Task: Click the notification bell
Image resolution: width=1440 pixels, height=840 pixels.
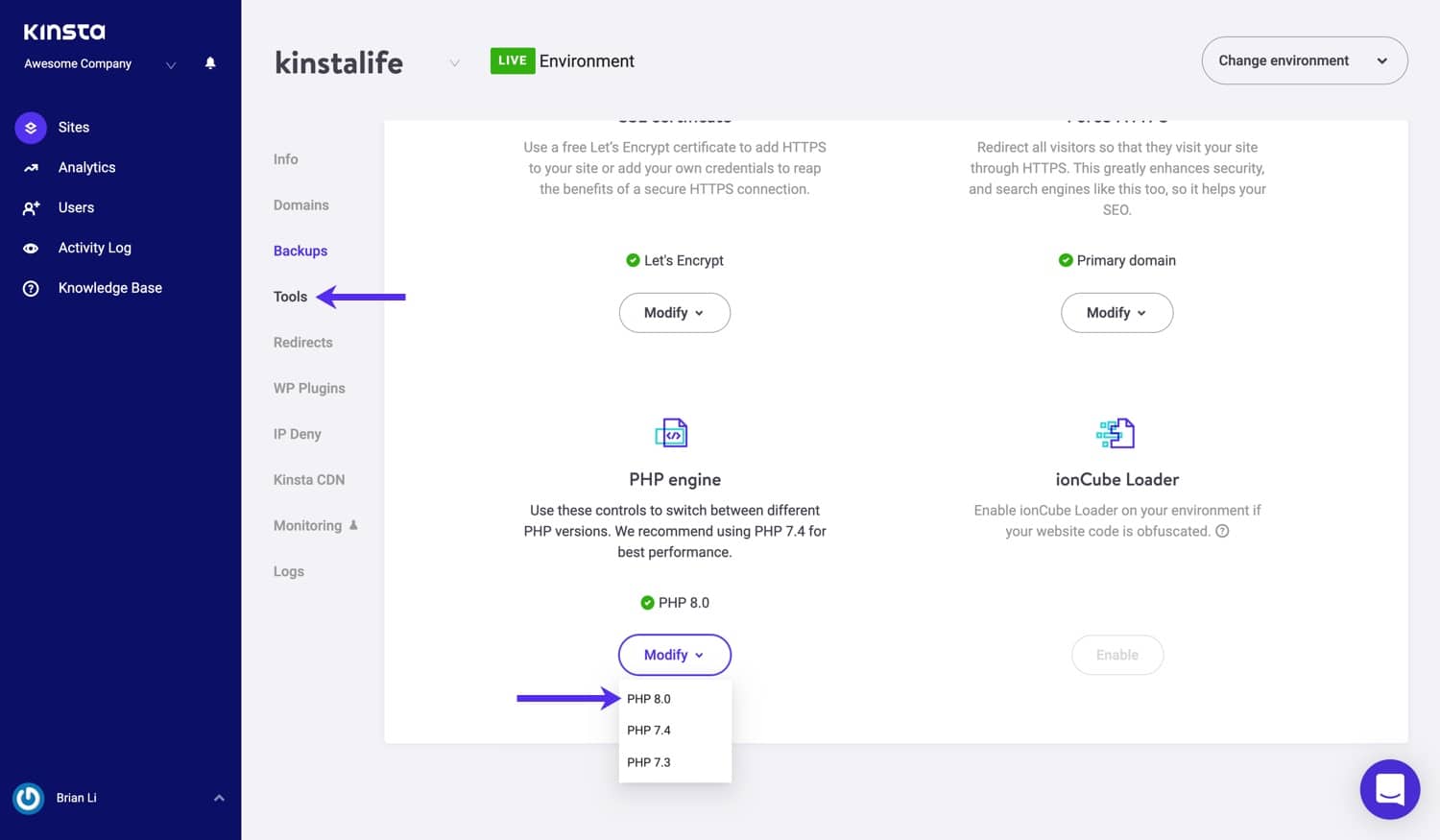Action: 209,63
